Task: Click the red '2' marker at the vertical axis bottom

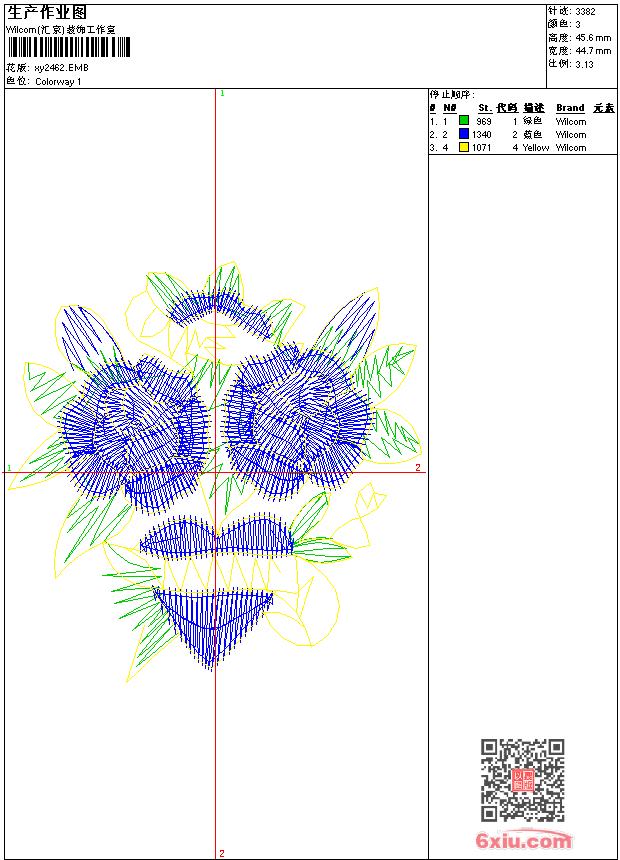Action: pos(222,853)
